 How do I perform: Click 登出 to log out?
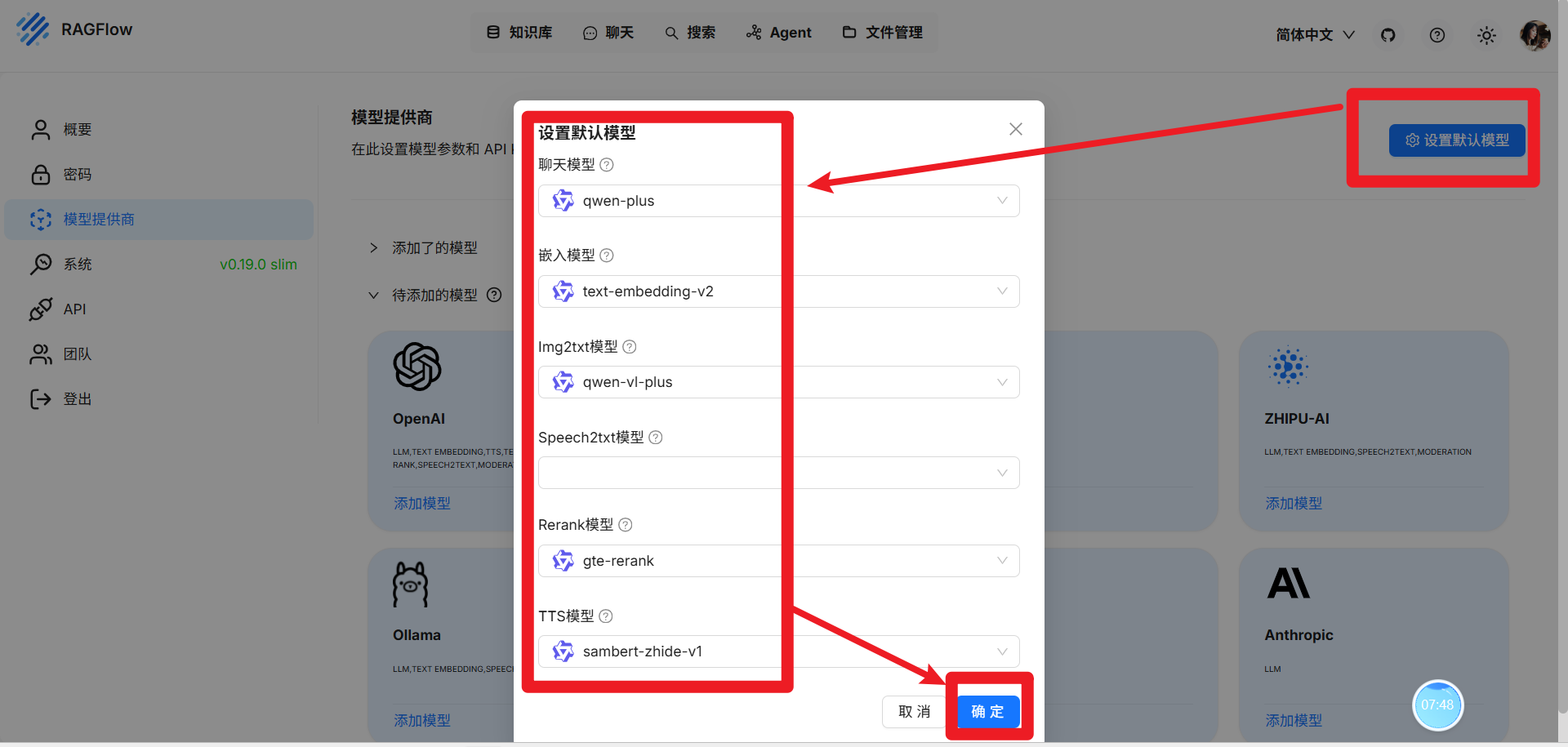pyautogui.click(x=159, y=399)
